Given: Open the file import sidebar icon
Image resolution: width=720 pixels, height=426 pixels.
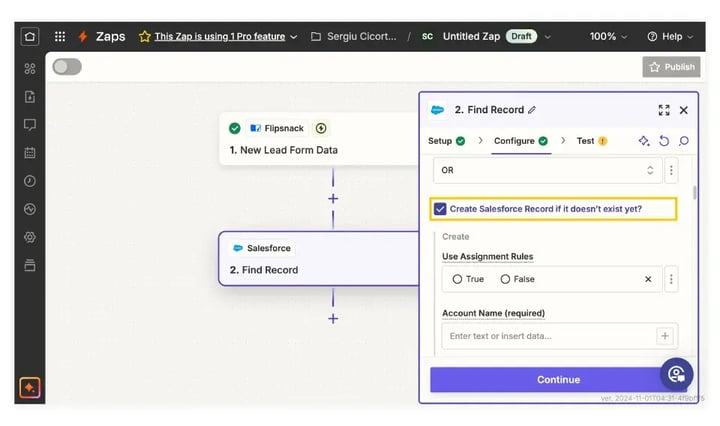Looking at the screenshot, I should [30, 97].
